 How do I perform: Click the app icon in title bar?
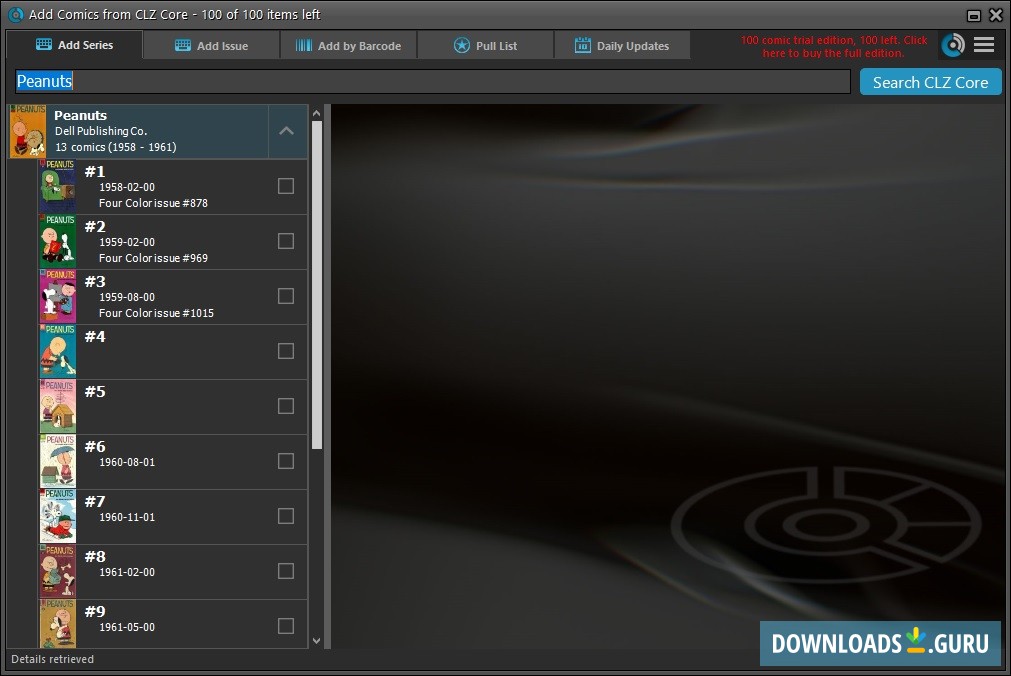pos(15,14)
